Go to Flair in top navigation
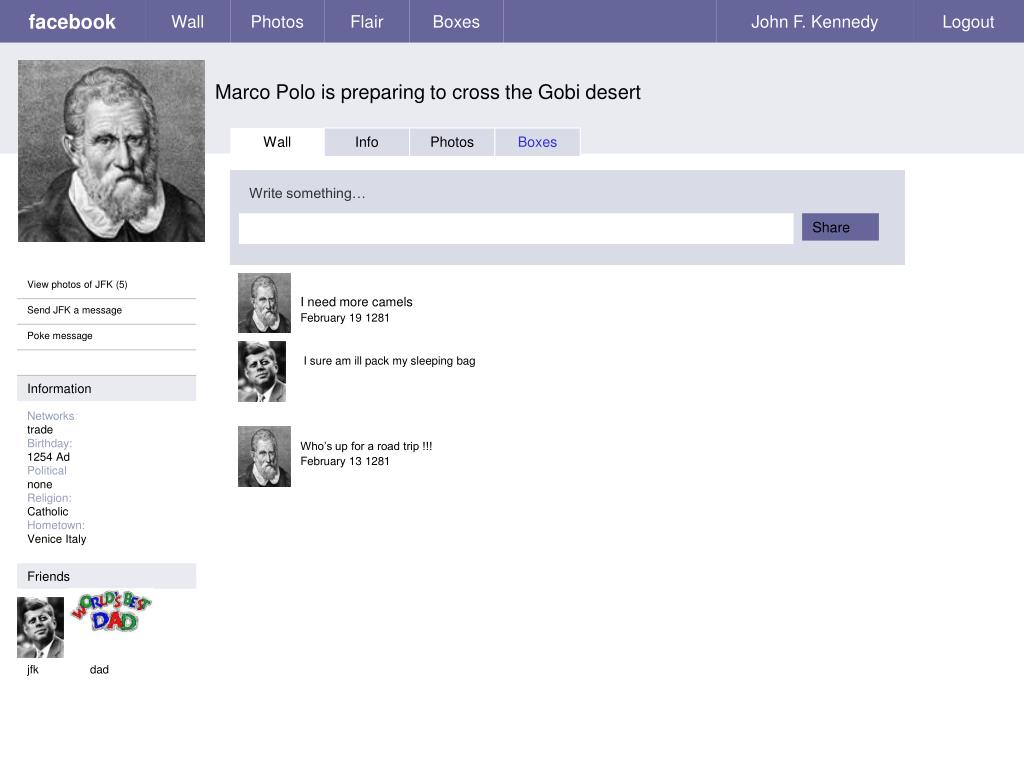 (366, 22)
